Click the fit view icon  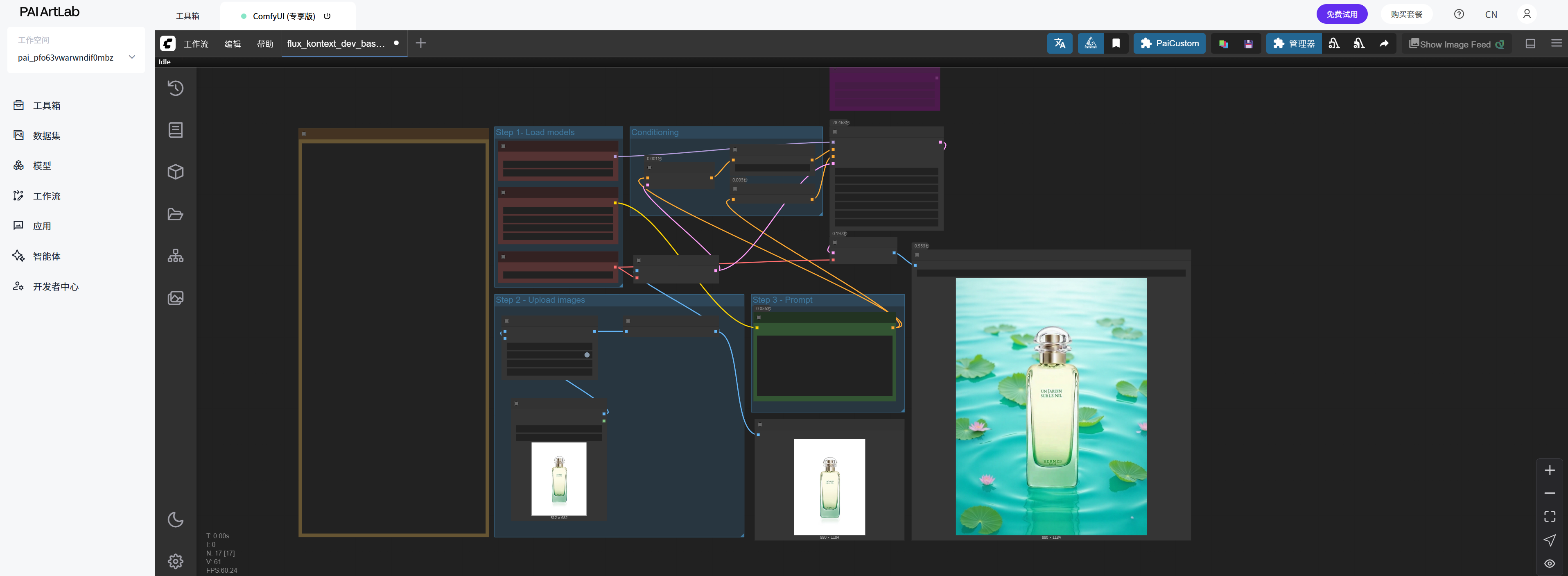click(x=1549, y=516)
